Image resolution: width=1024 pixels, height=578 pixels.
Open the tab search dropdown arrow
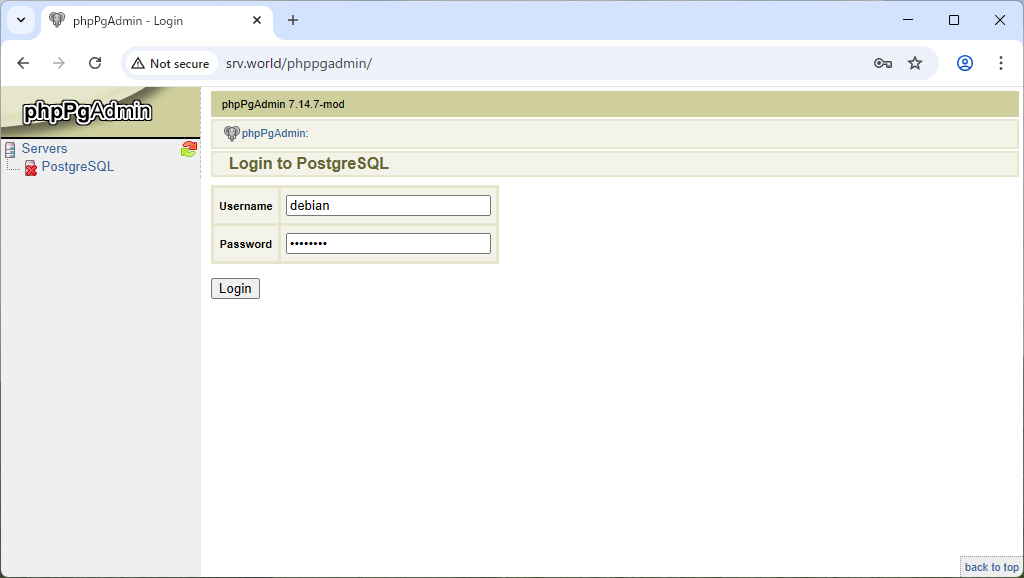point(20,20)
